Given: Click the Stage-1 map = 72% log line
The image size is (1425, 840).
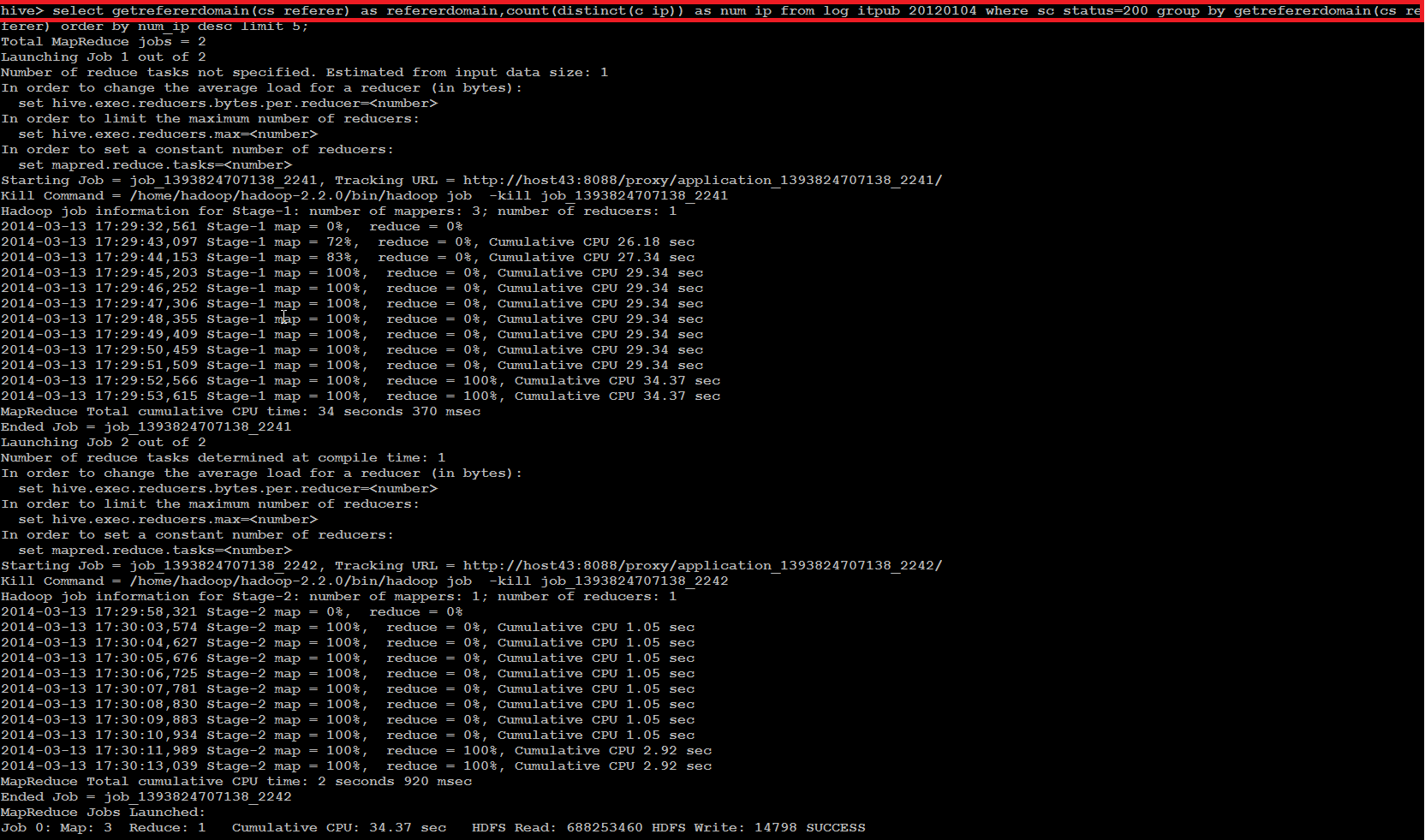Looking at the screenshot, I should [x=348, y=242].
